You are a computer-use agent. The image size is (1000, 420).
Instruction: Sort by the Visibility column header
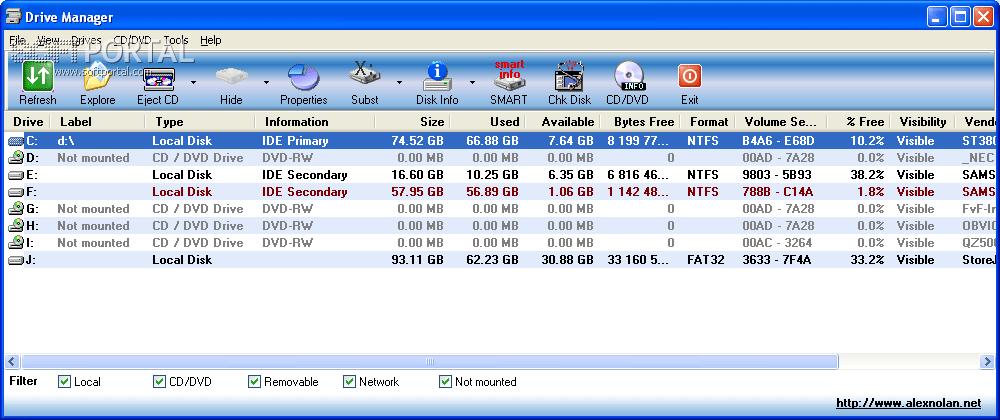click(923, 122)
